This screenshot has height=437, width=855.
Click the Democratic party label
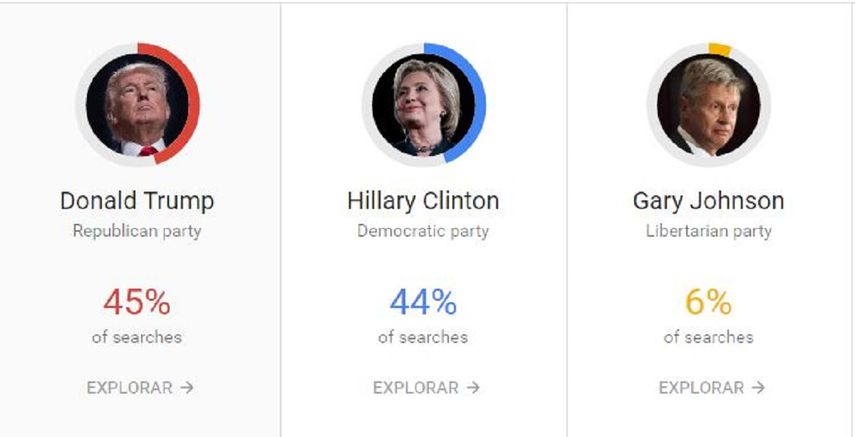(x=423, y=231)
